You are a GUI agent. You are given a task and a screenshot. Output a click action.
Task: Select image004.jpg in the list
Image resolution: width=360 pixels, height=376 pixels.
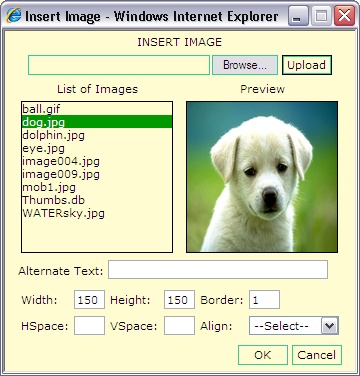tap(97, 161)
